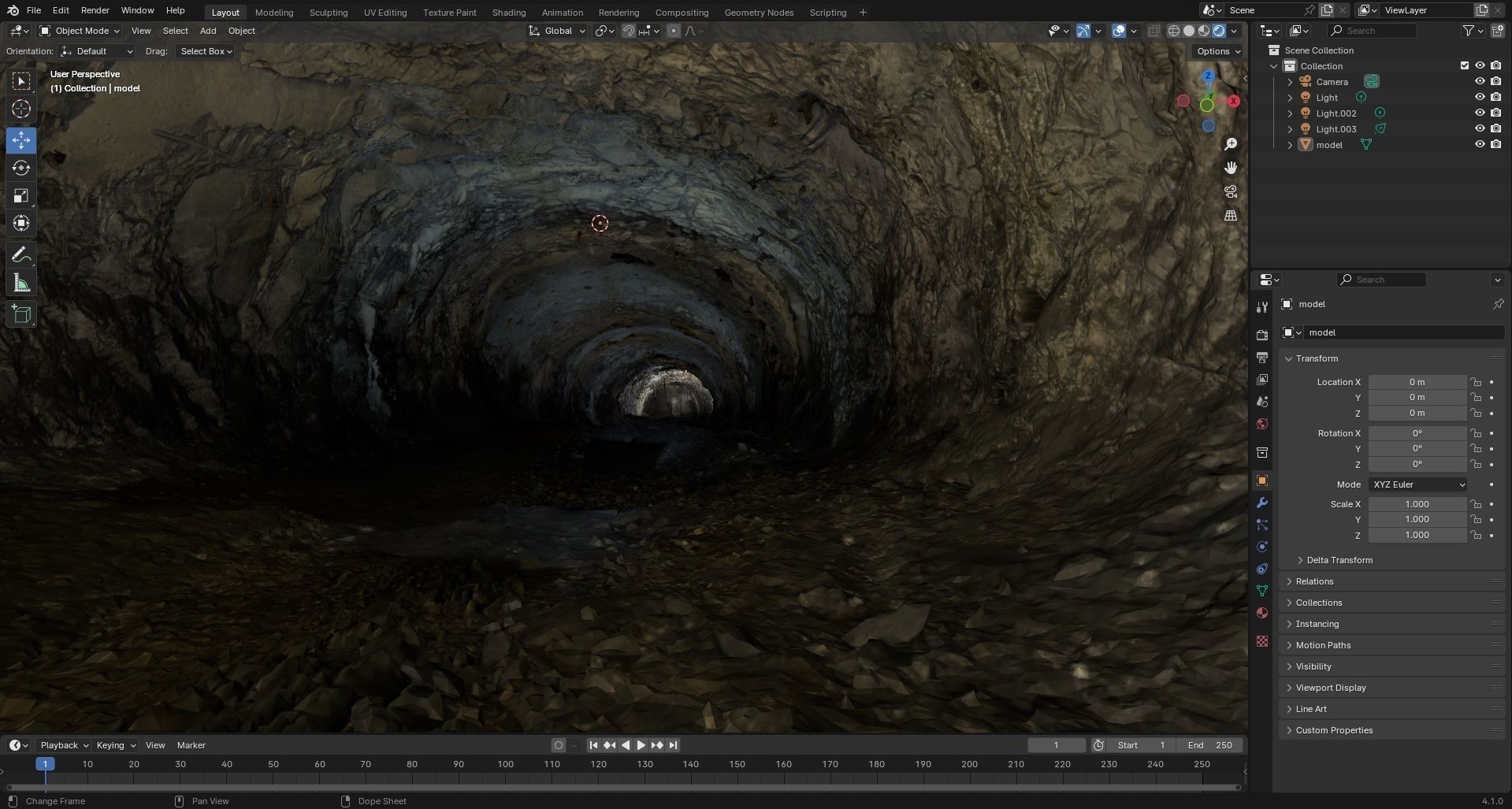1512x809 pixels.
Task: Open the Texture properties tab
Action: [x=1262, y=641]
